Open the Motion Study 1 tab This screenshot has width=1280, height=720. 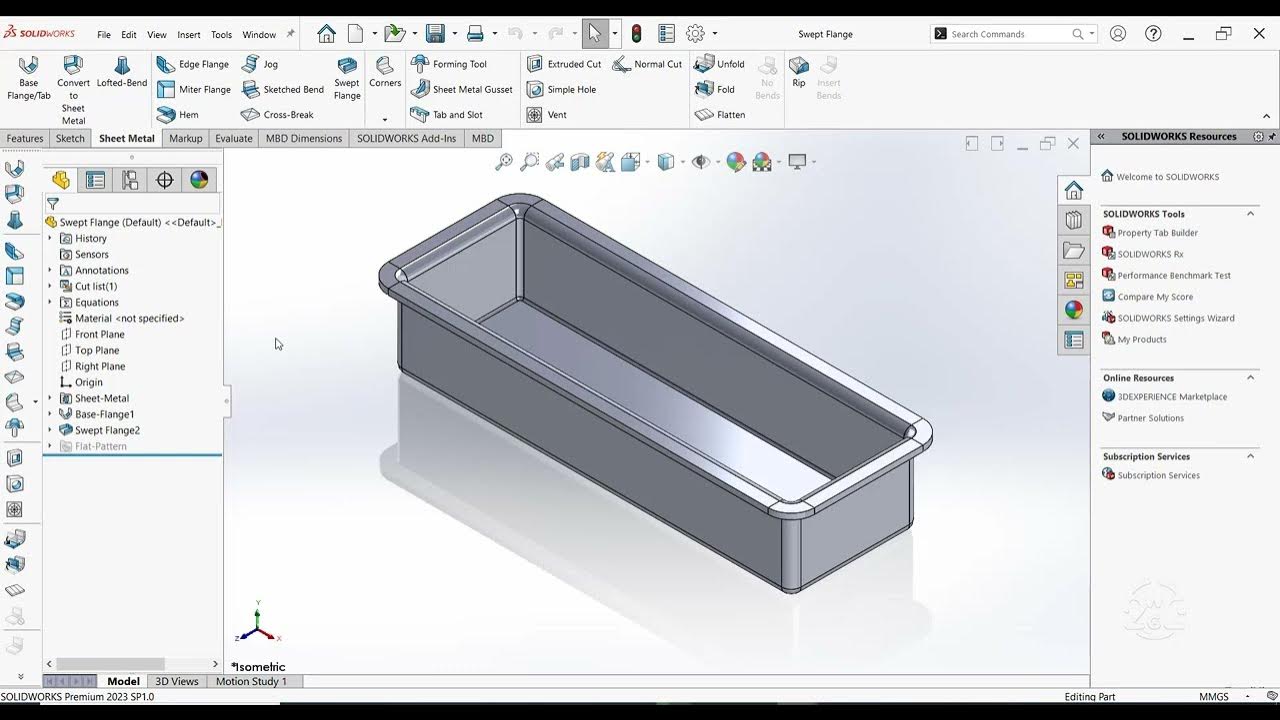(251, 682)
